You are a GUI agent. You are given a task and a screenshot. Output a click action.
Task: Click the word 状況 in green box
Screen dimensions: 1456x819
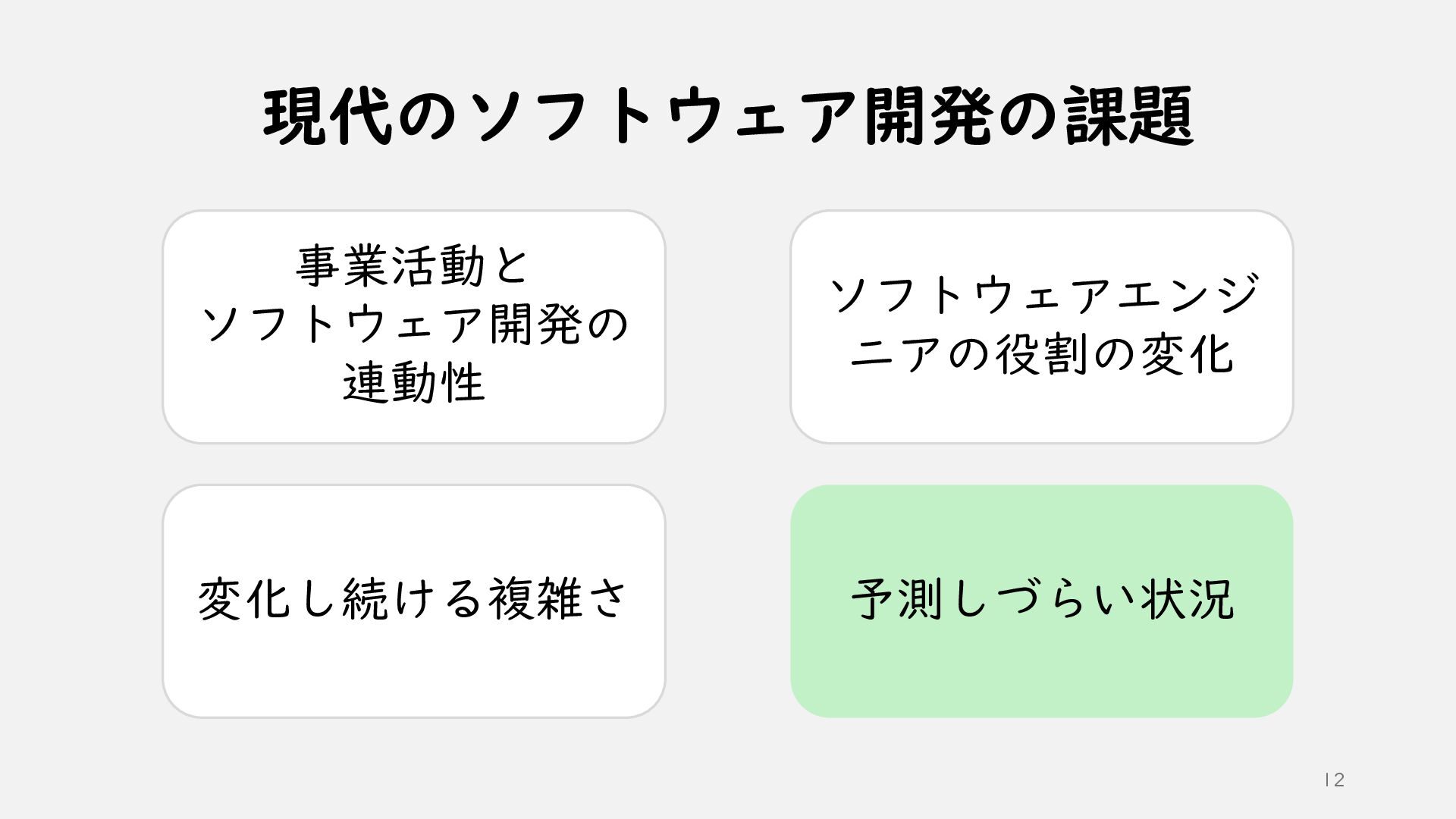[1188, 599]
